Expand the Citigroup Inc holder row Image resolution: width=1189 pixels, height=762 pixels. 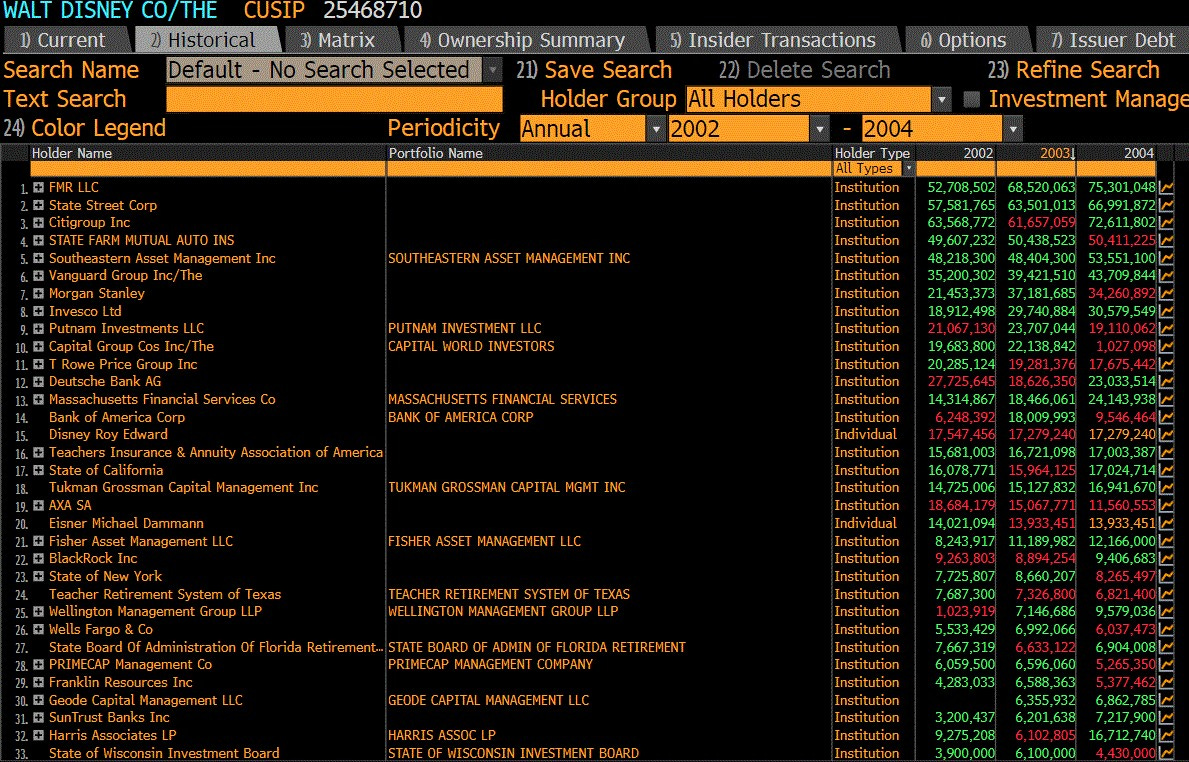(x=38, y=223)
